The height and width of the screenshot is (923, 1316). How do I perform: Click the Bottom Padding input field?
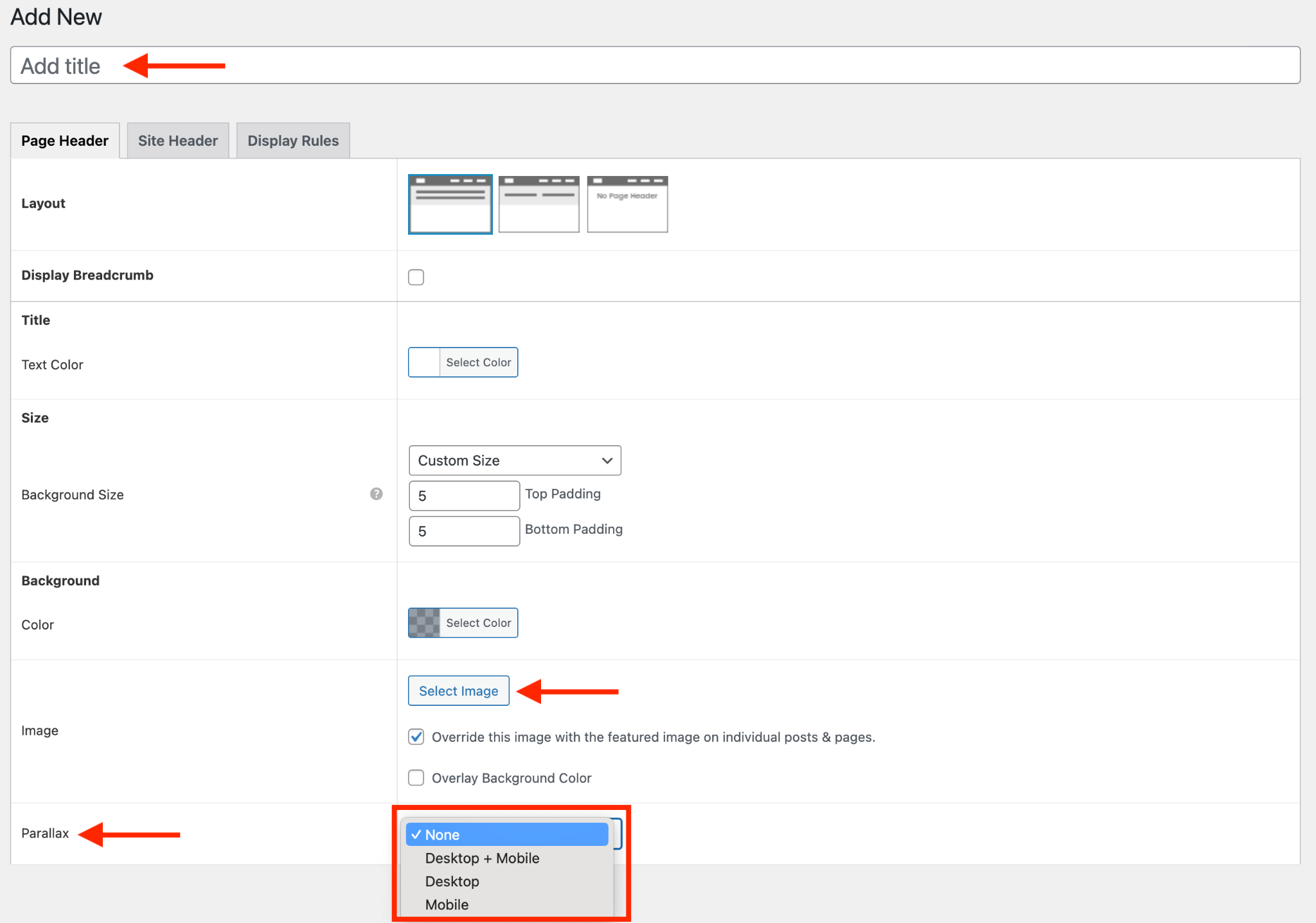(464, 531)
